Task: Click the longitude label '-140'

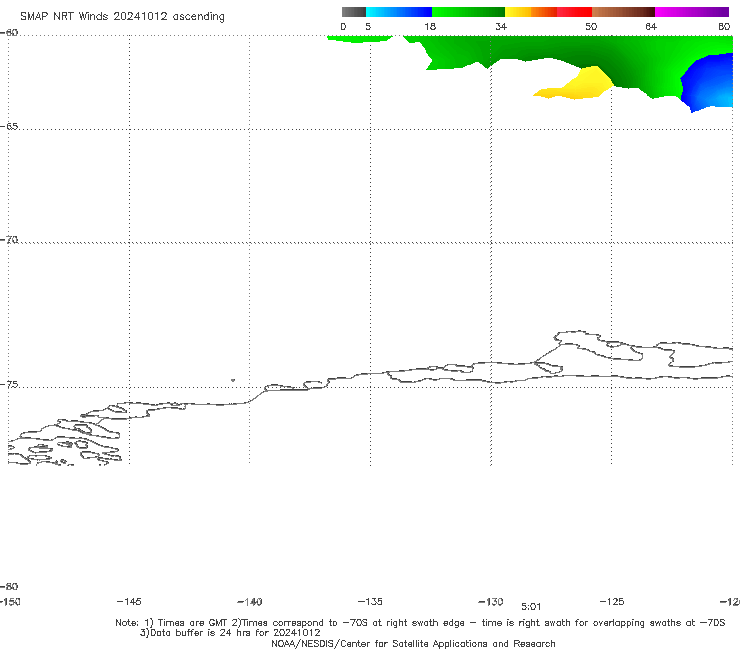Action: pos(250,602)
